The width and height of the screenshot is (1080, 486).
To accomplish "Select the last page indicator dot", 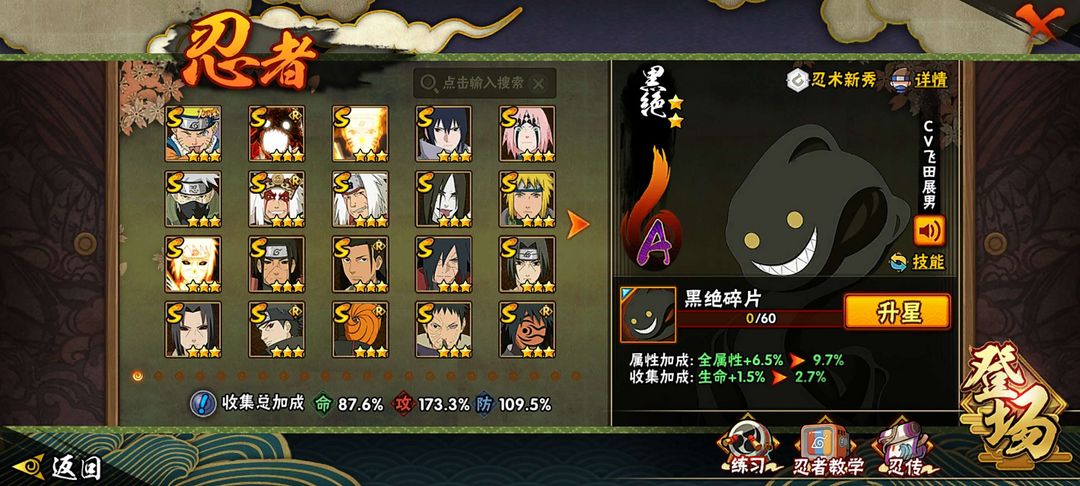I will click(576, 376).
